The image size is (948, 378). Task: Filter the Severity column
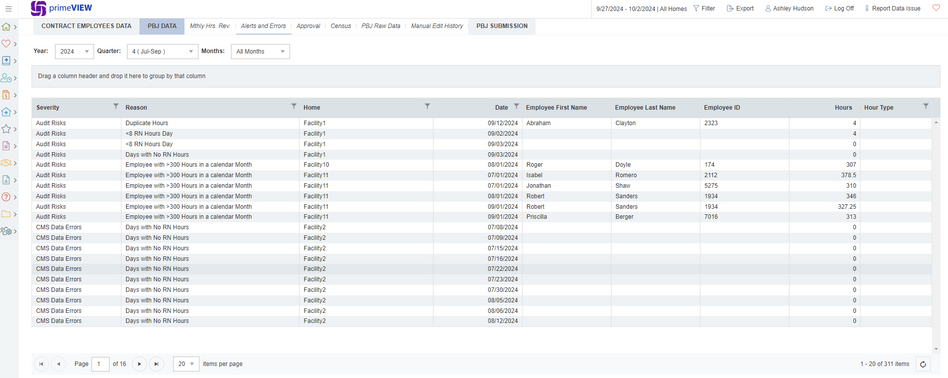click(x=115, y=106)
